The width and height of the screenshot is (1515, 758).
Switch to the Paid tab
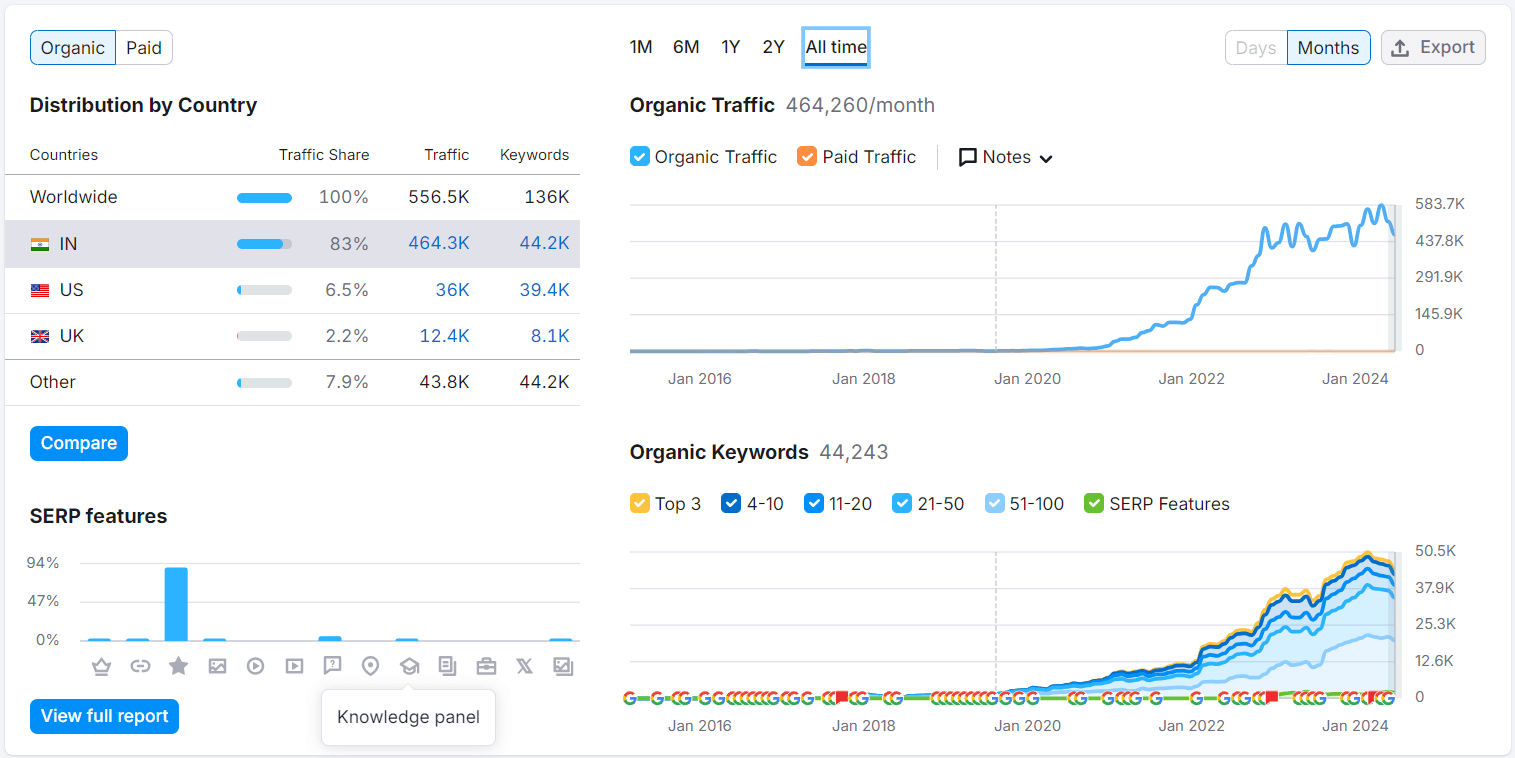(144, 48)
